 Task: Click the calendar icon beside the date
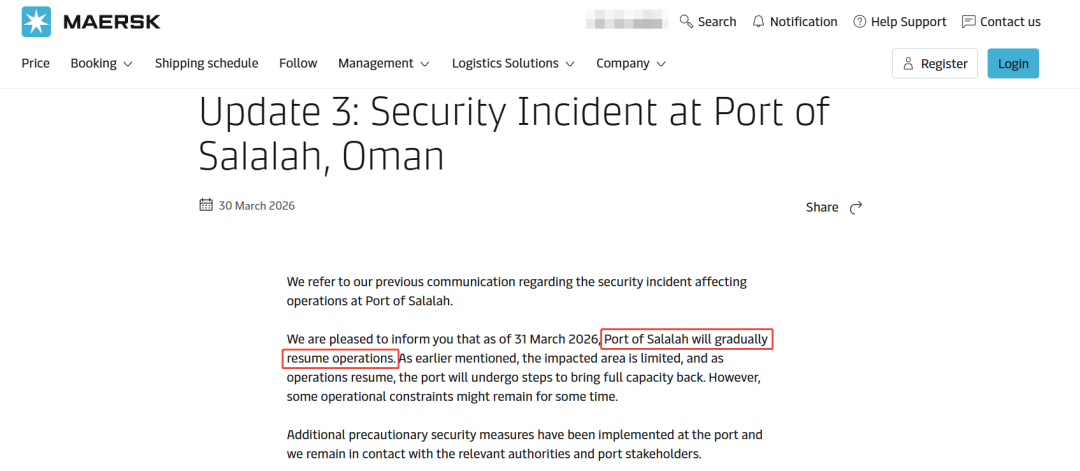tap(206, 205)
